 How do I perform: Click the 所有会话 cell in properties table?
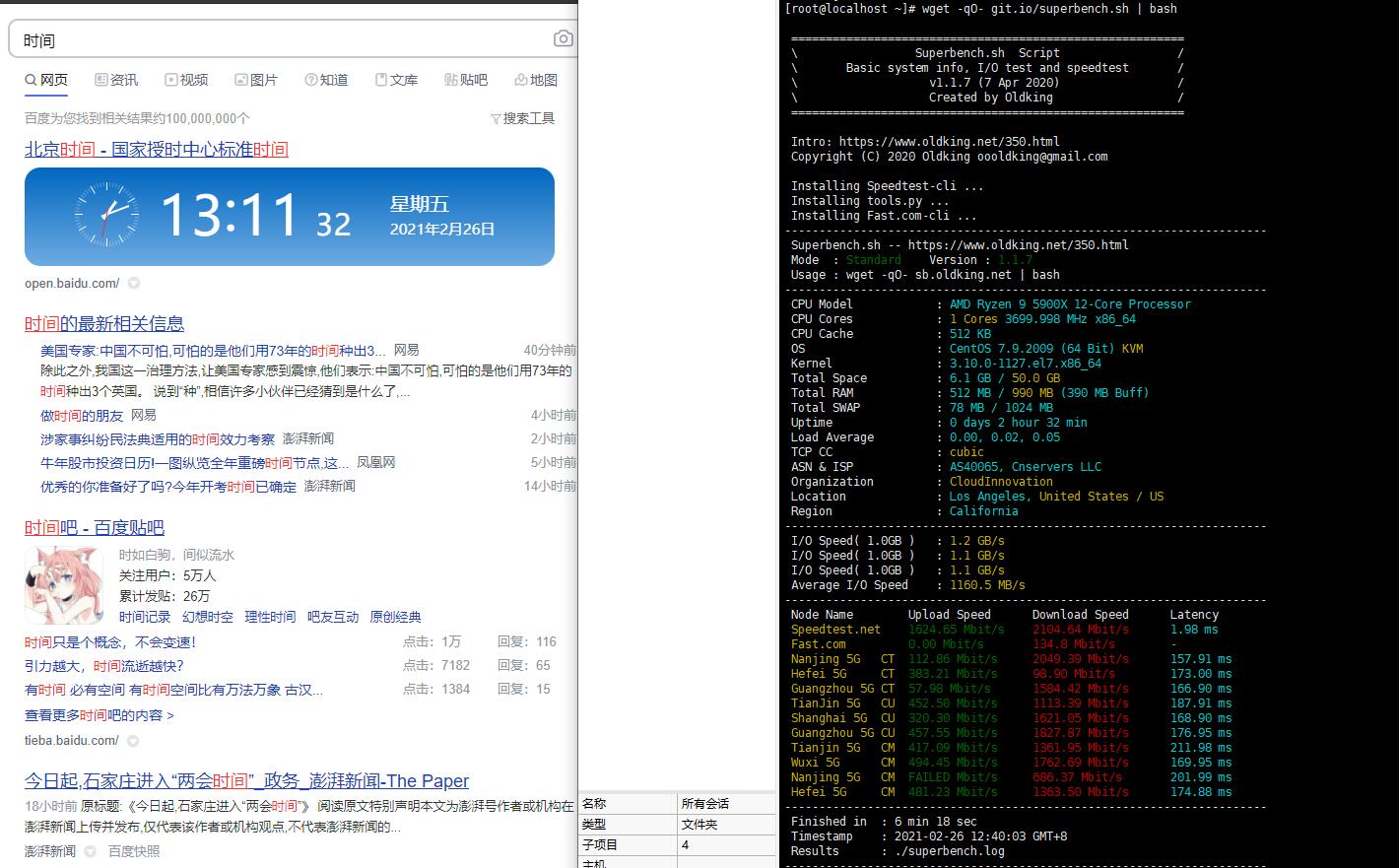727,804
